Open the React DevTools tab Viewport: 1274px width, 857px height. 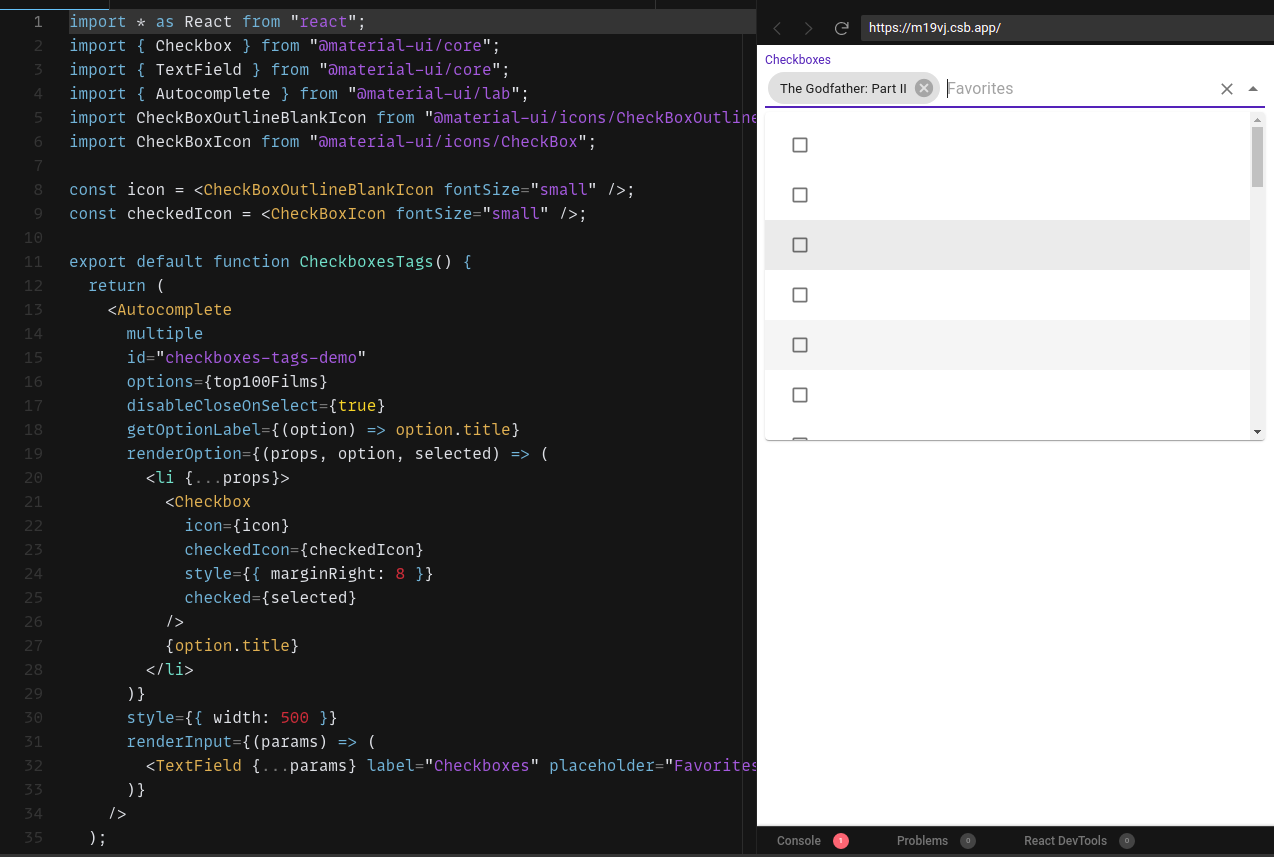pos(1065,841)
